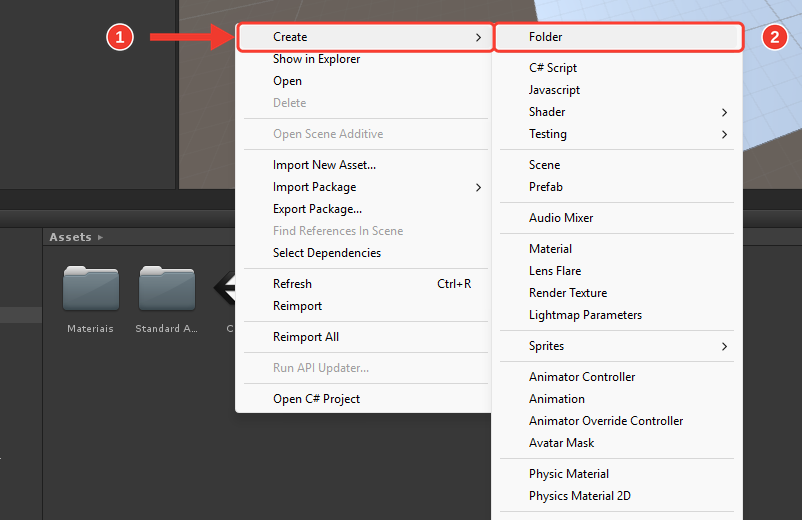Create a new Prefab

(x=545, y=187)
